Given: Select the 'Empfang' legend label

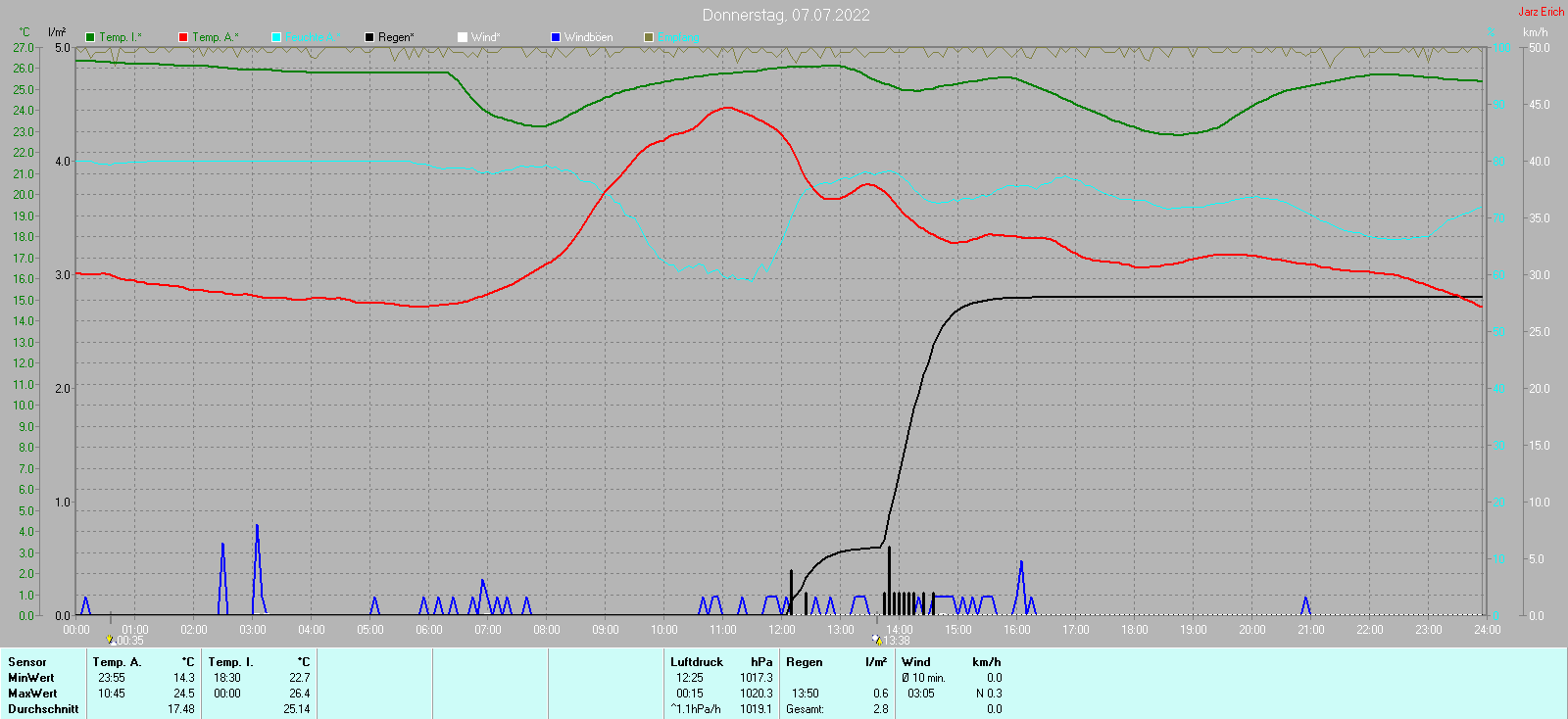Looking at the screenshot, I should (x=679, y=37).
